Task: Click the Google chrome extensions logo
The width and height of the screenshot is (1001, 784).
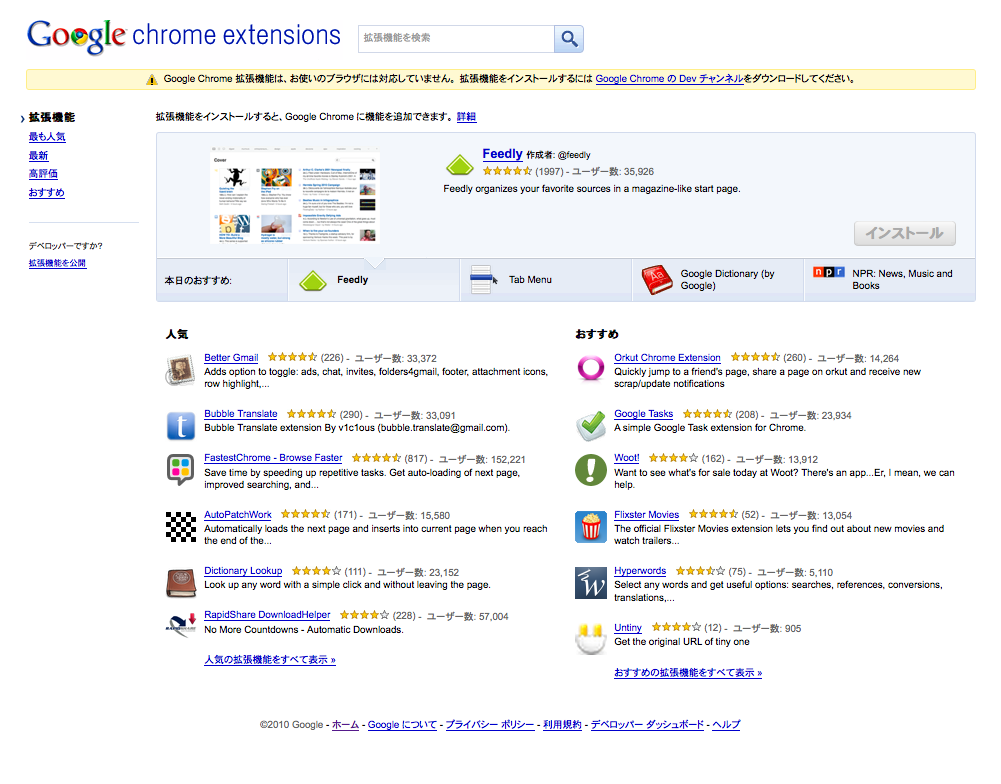Action: [184, 36]
